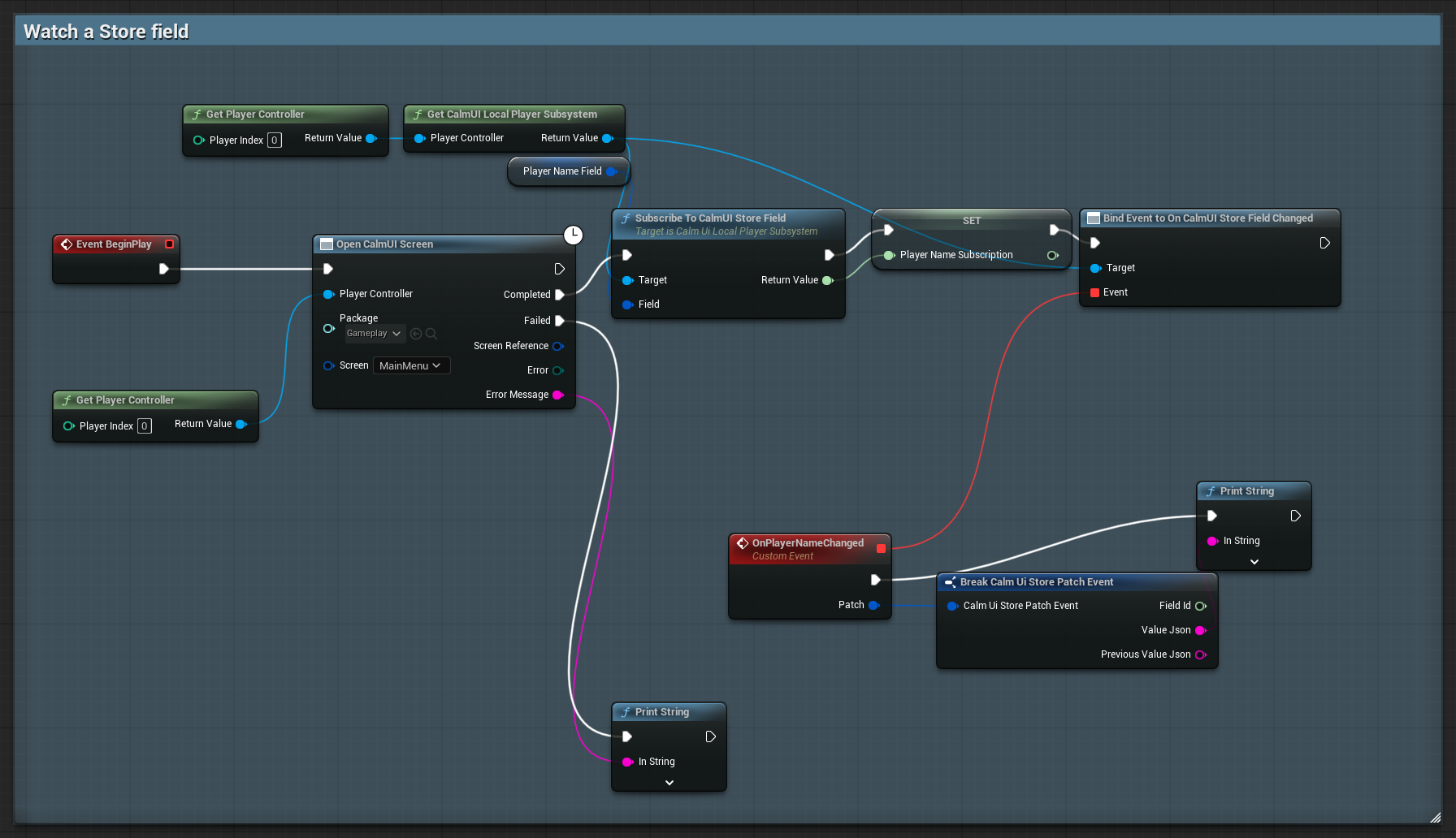The width and height of the screenshot is (1456, 838).
Task: Click the exec output pin of Bind Event node
Action: click(x=1324, y=243)
